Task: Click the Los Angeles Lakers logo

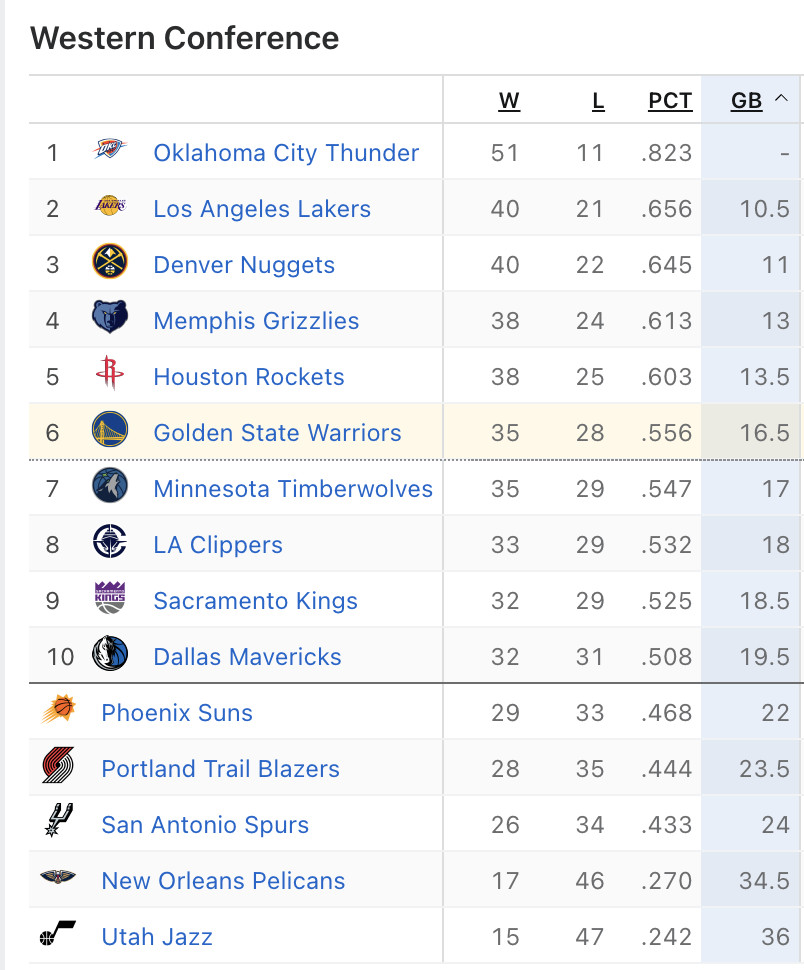Action: (x=110, y=205)
